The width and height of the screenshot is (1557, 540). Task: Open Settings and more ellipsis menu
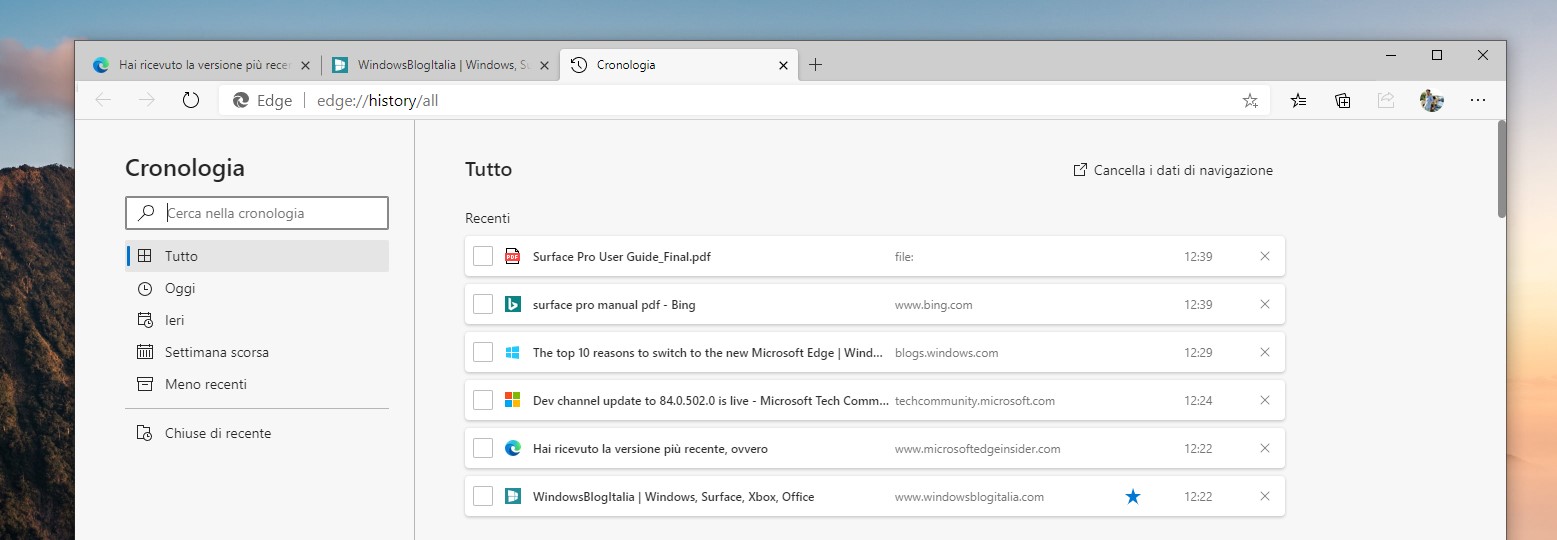click(1478, 100)
